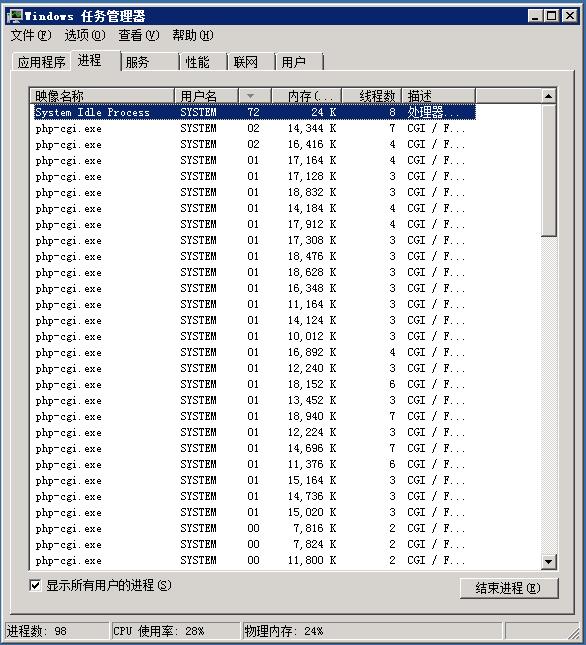Sort by 映像名称 column header
Image resolution: width=586 pixels, height=645 pixels.
pos(102,96)
